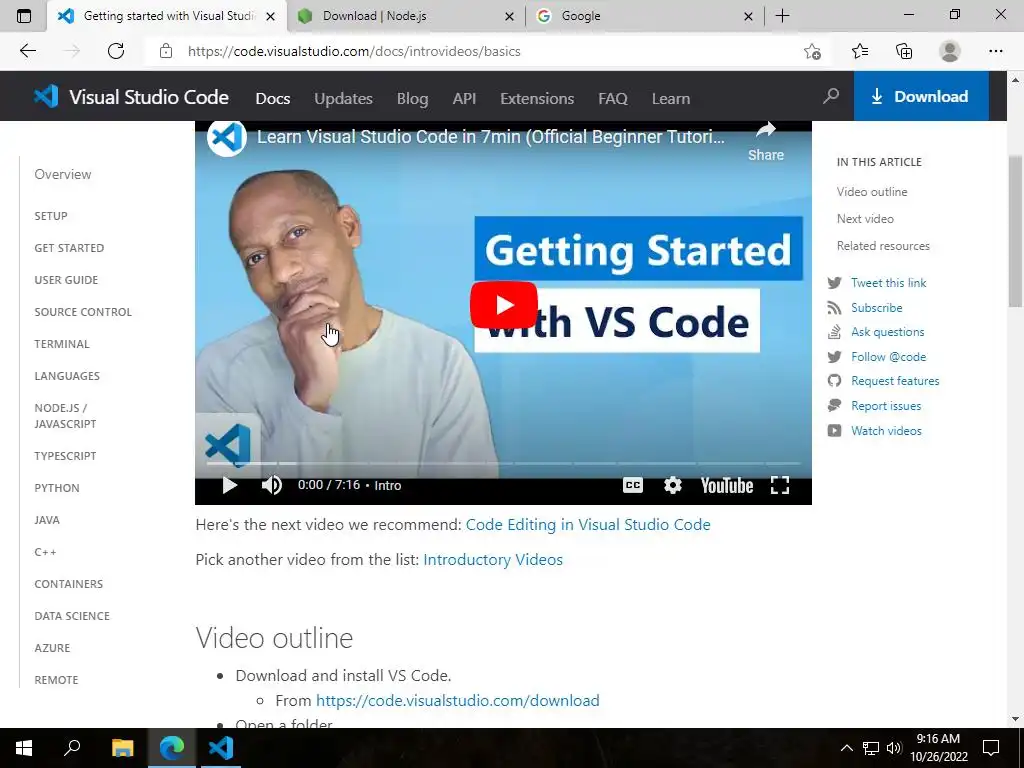
Task: Jump to Video outline in article nav
Action: pyautogui.click(x=872, y=192)
